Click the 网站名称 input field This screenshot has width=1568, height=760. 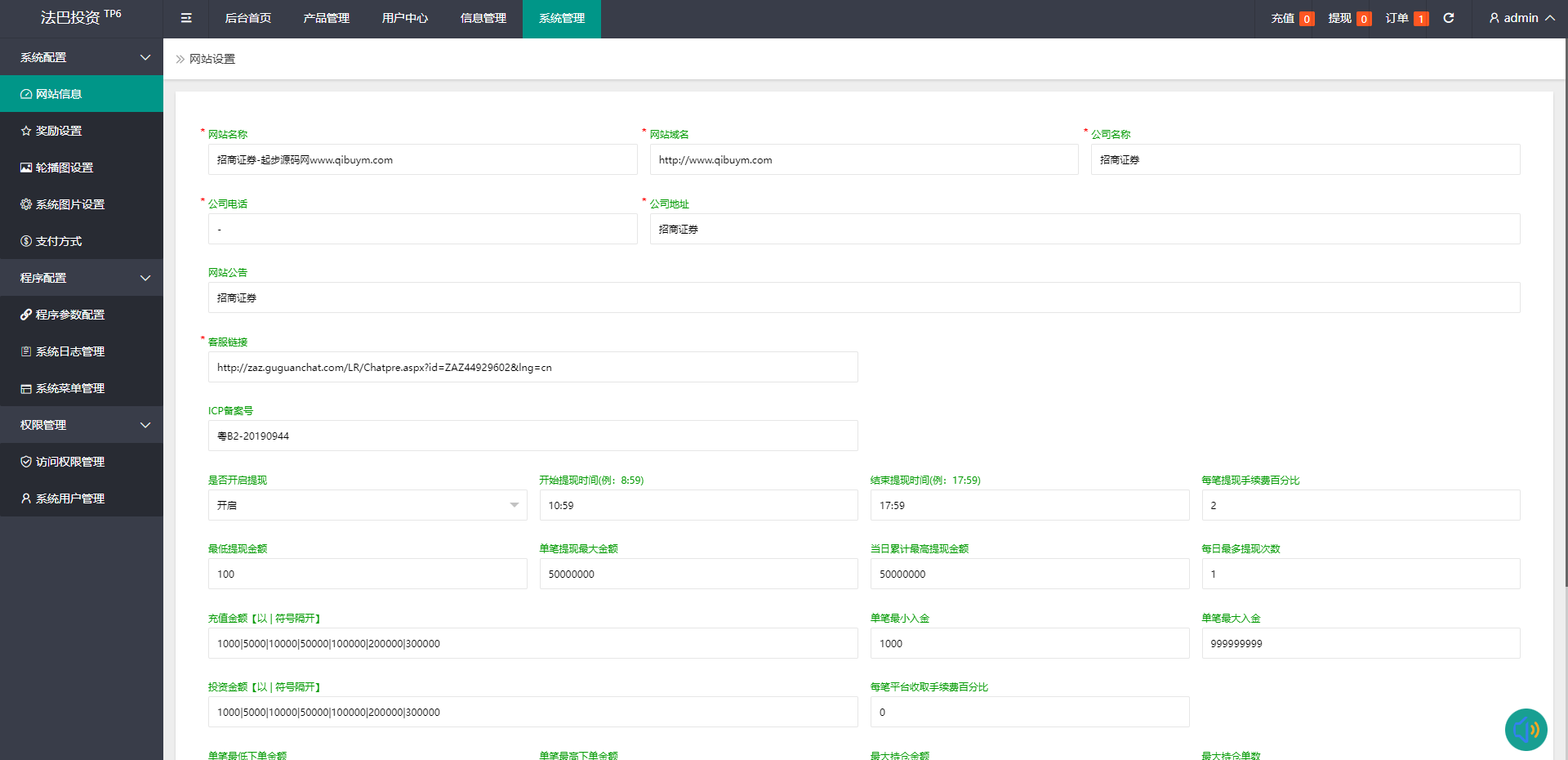click(x=422, y=159)
